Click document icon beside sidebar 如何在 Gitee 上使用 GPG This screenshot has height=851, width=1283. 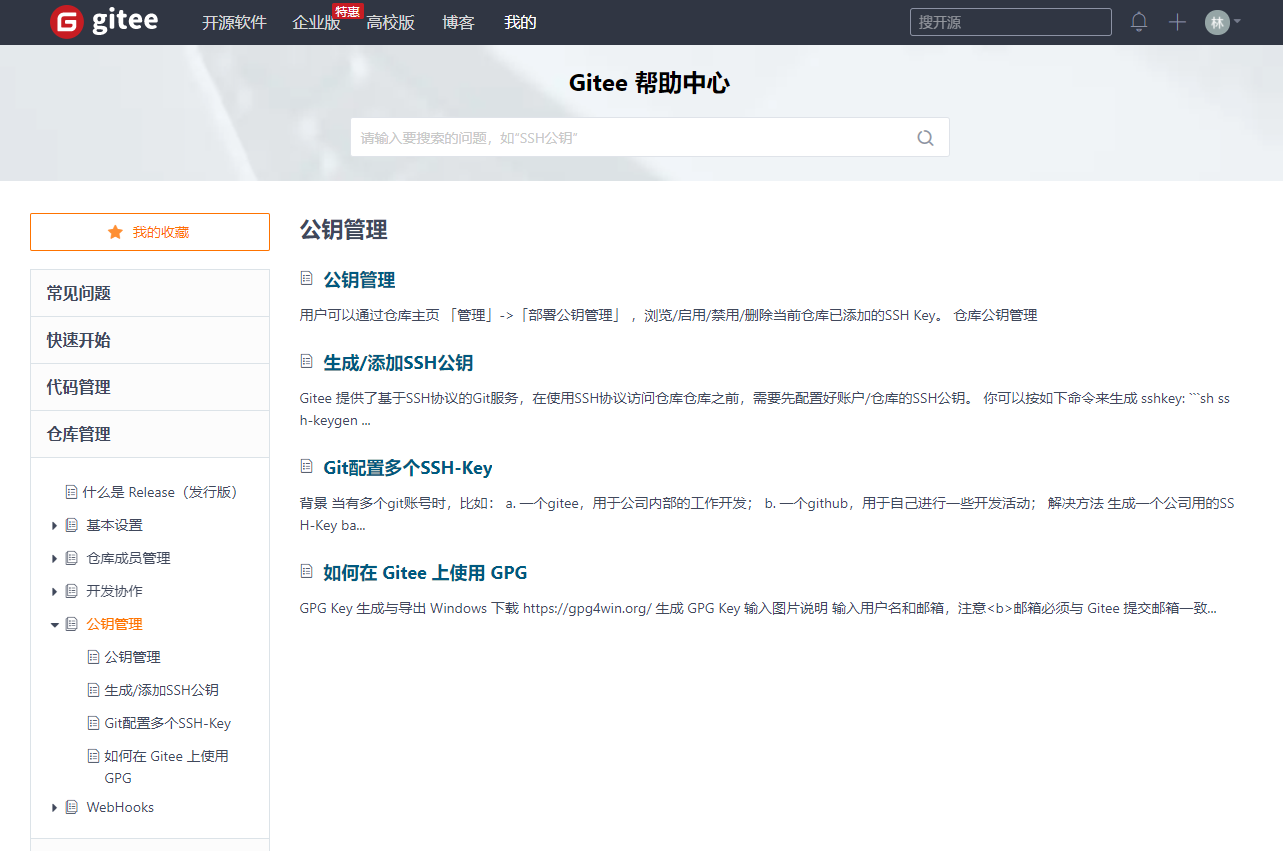click(x=94, y=756)
